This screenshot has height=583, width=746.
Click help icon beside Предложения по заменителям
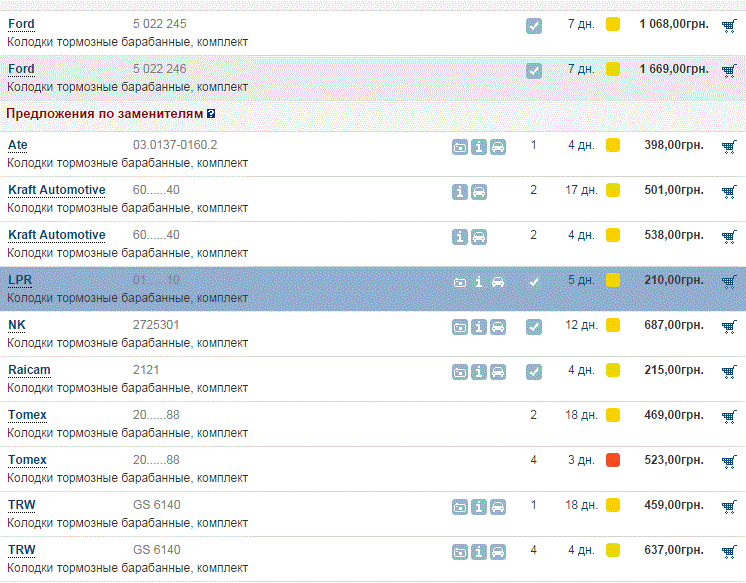tap(211, 114)
